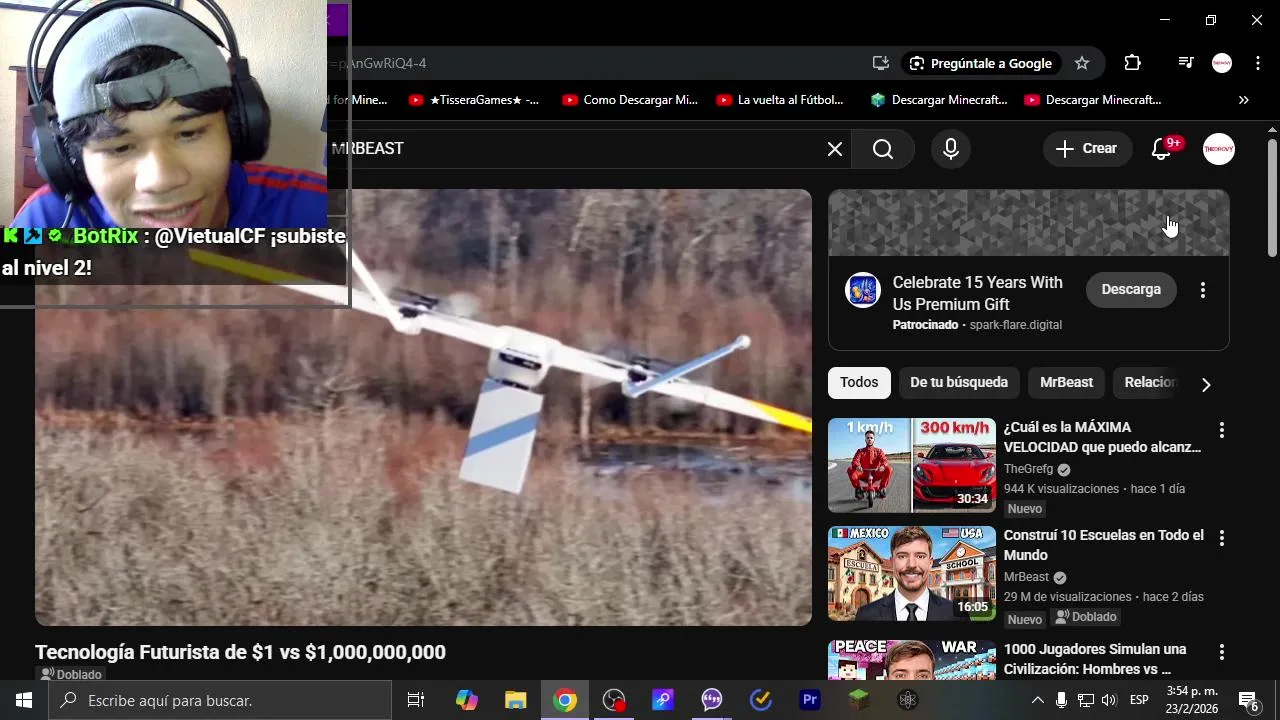Show more filter chips with right arrow
This screenshot has width=1280, height=720.
[x=1206, y=384]
